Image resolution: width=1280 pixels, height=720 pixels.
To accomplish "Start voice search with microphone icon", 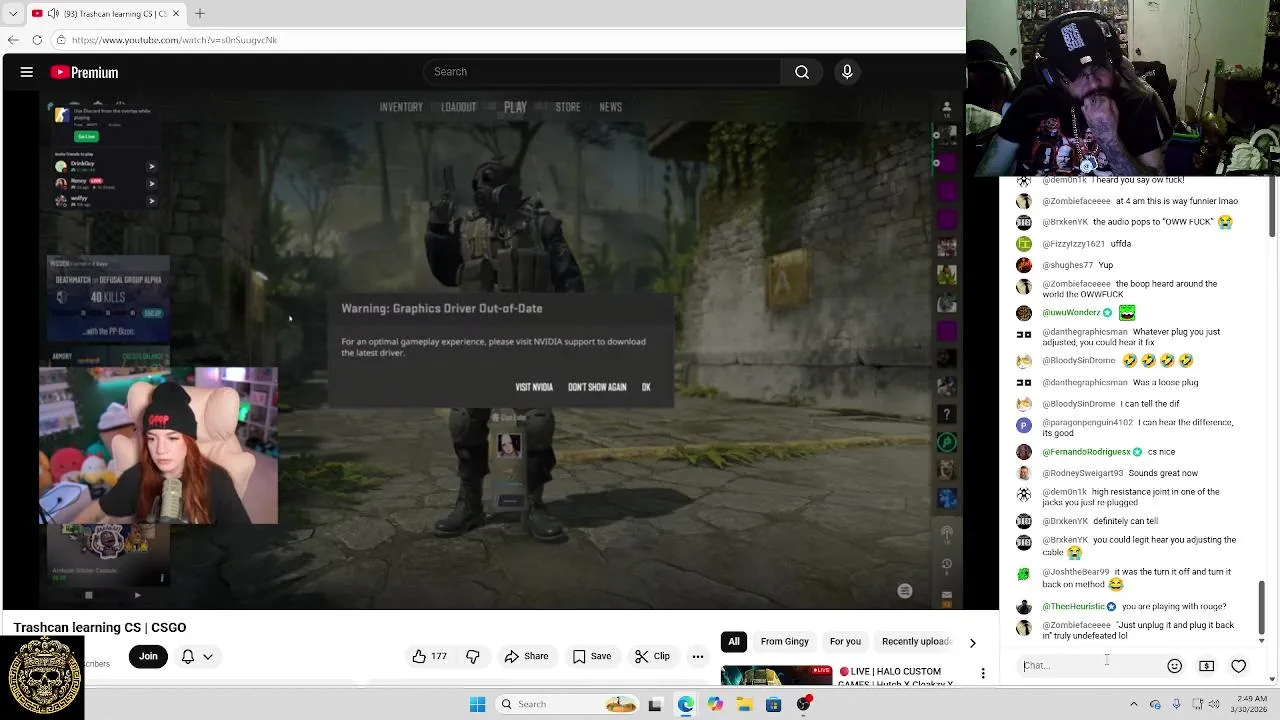I will [847, 72].
